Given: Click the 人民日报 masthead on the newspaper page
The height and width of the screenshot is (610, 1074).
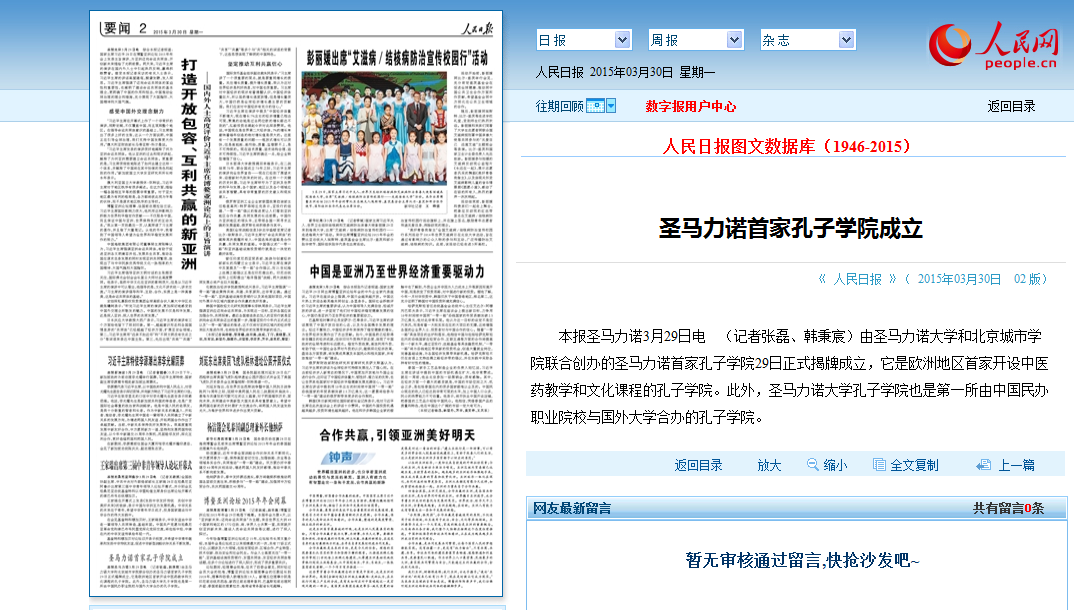Looking at the screenshot, I should click(x=477, y=28).
